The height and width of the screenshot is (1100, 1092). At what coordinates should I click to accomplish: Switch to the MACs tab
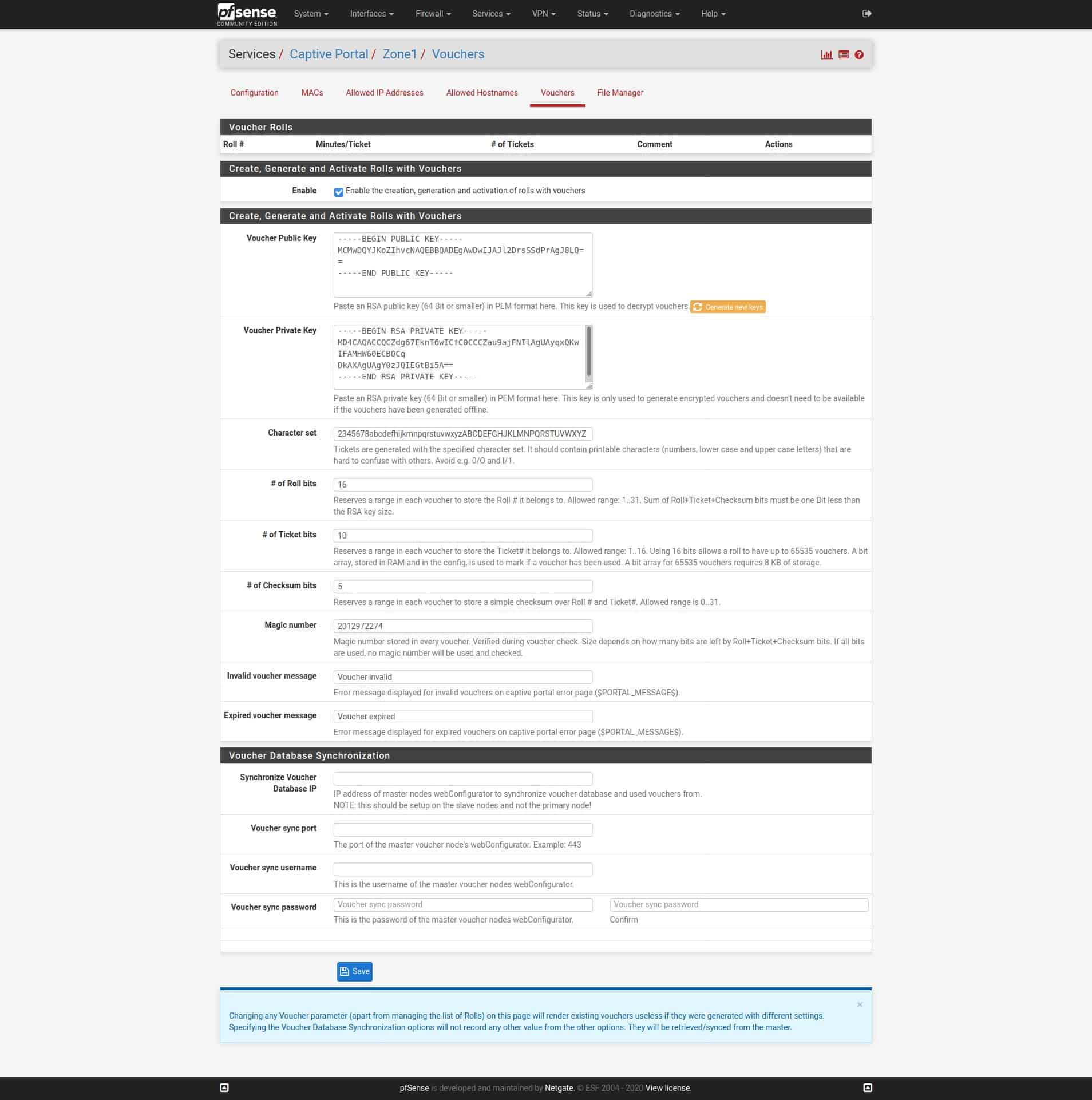tap(312, 93)
